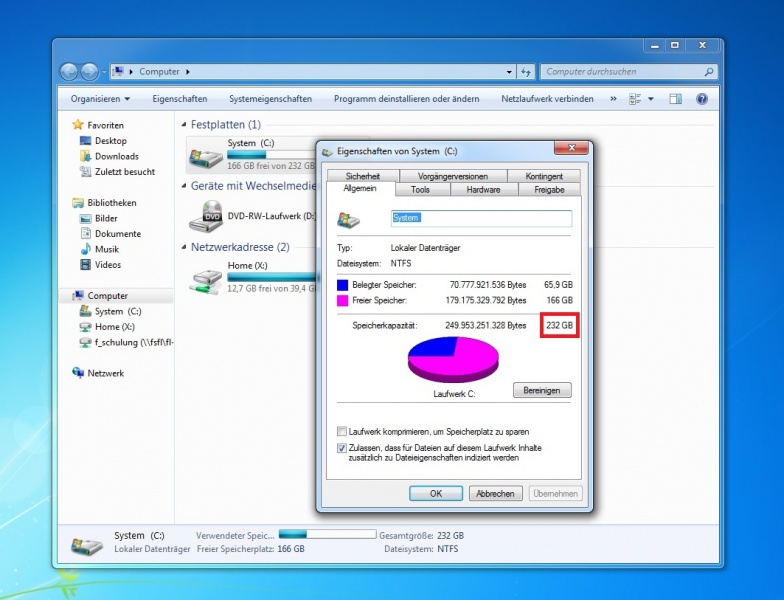Click the refresh icon beside address bar
This screenshot has width=784, height=600.
526,72
